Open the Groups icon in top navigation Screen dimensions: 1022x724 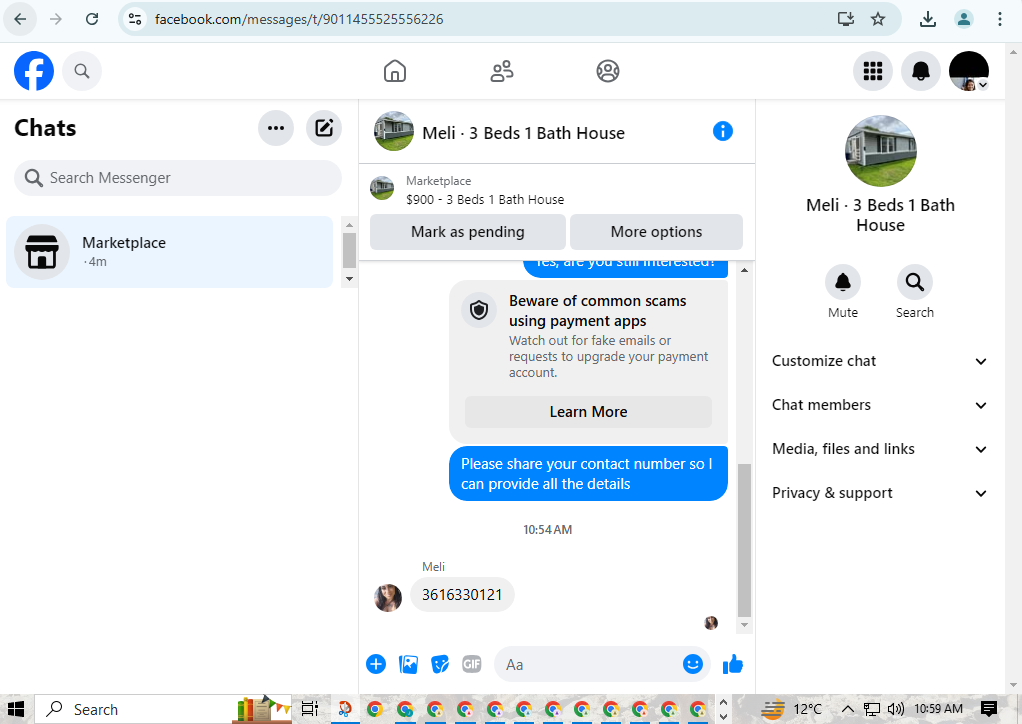click(x=607, y=71)
